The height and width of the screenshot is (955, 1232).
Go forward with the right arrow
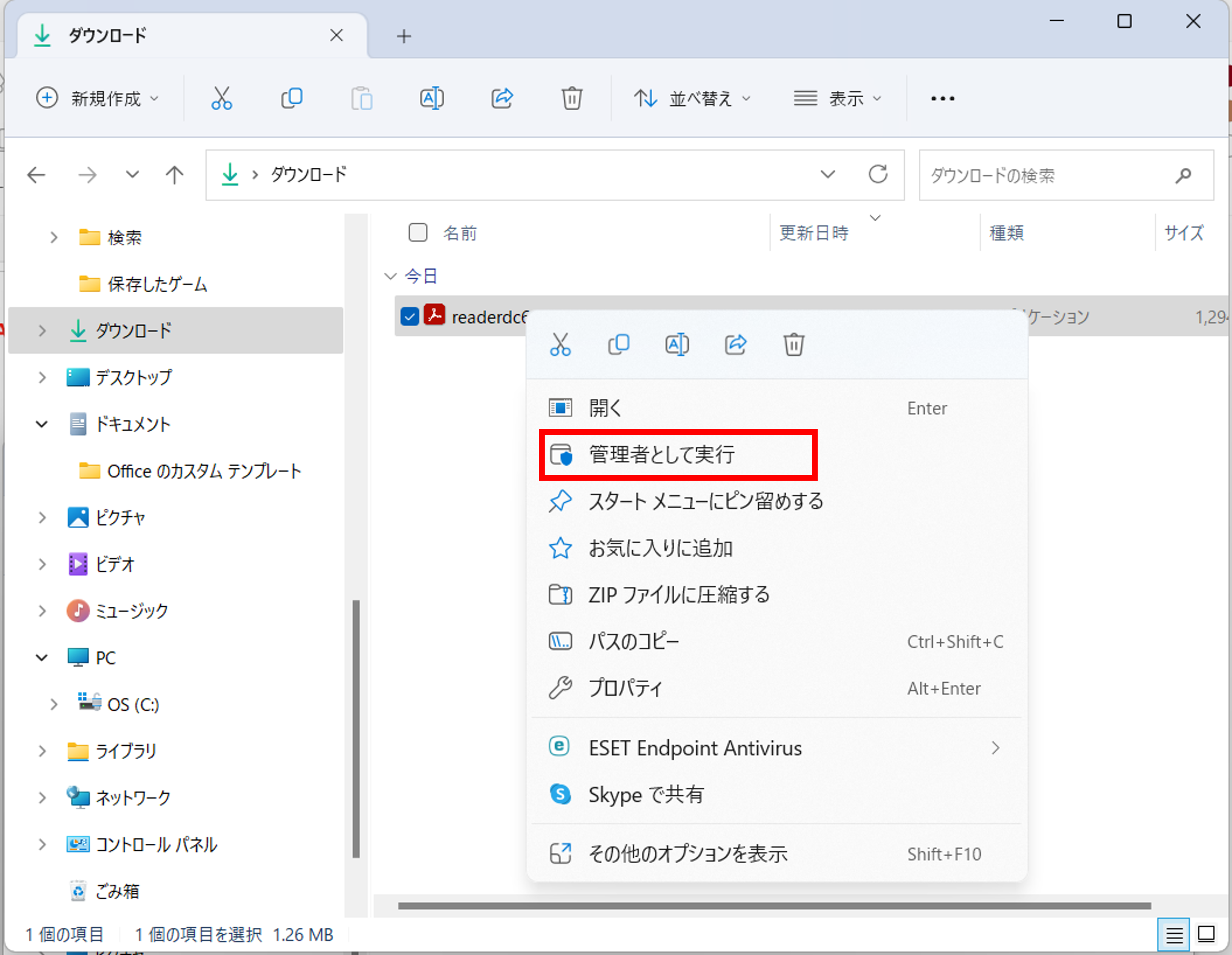click(87, 175)
